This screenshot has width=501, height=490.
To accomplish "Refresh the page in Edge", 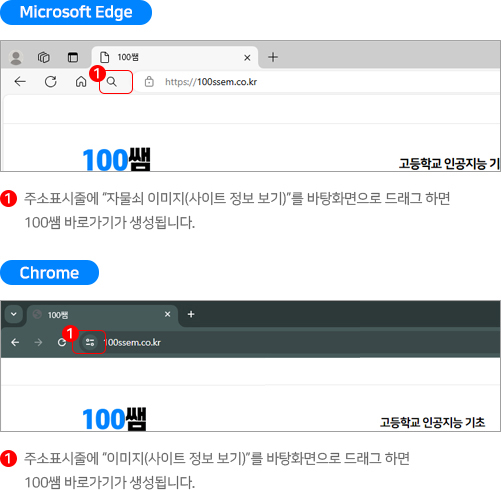I will pos(51,81).
